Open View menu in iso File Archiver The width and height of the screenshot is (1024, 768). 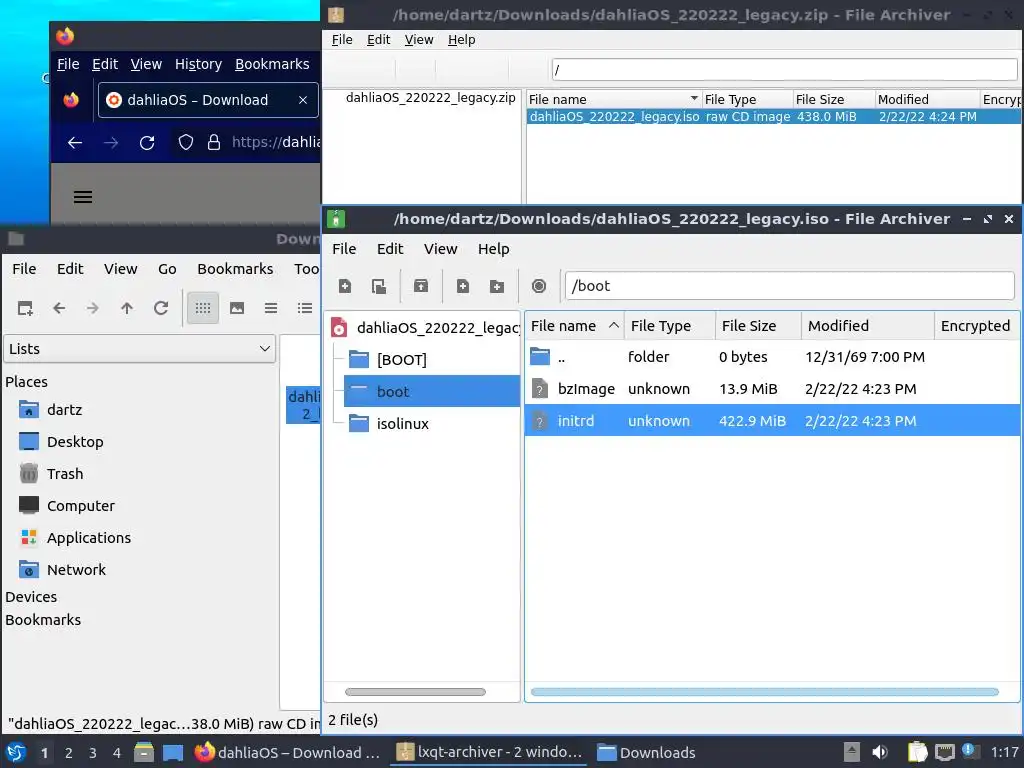(440, 249)
